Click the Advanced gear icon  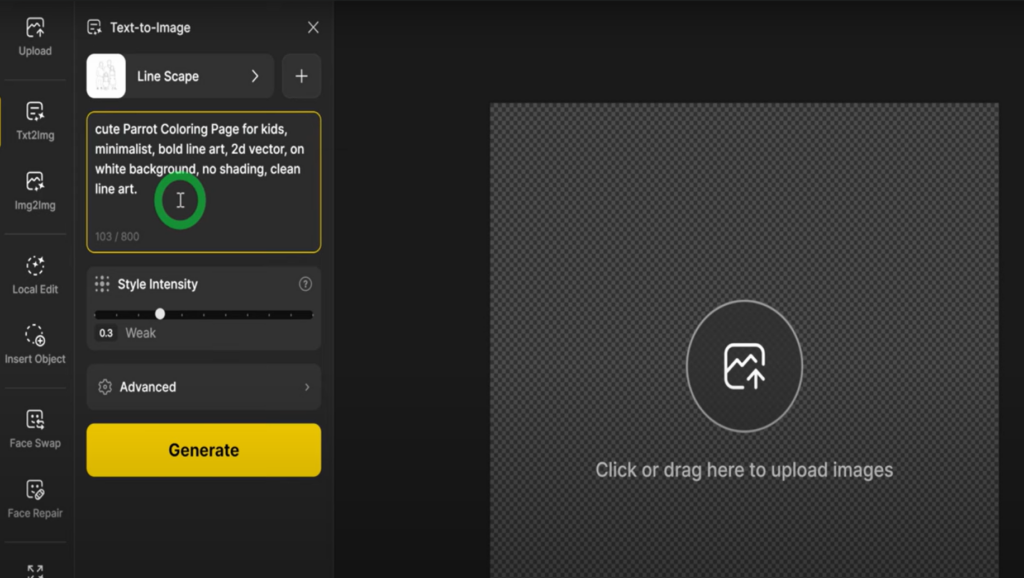[105, 387]
